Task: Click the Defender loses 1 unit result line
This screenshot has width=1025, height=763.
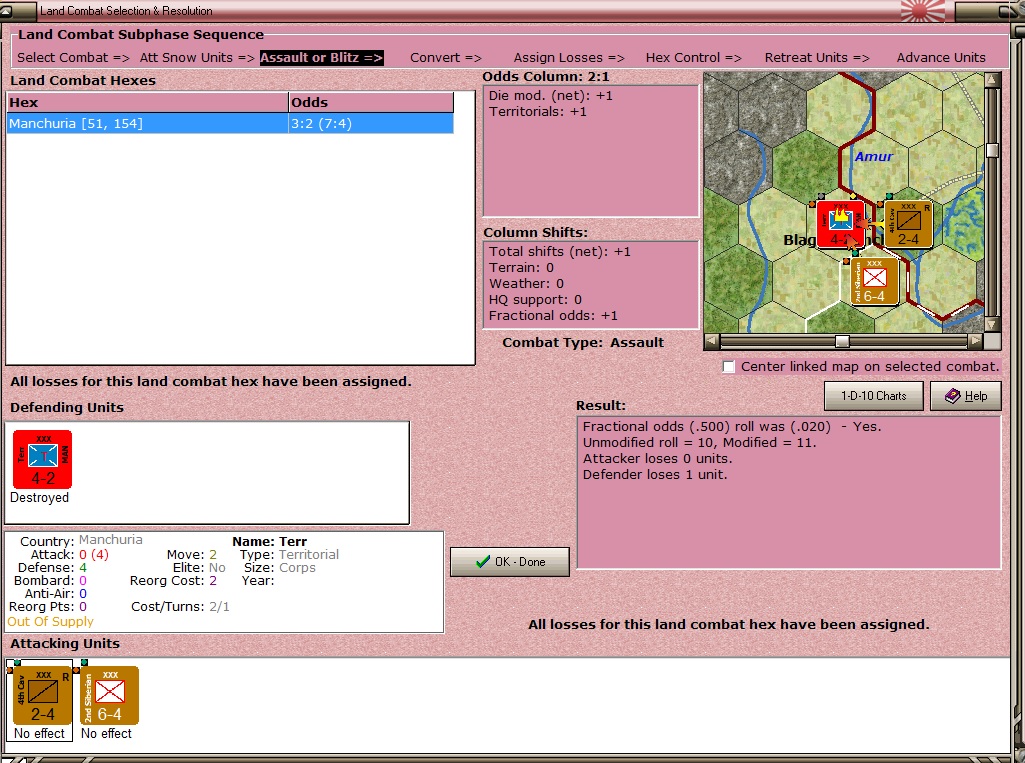Action: (654, 475)
